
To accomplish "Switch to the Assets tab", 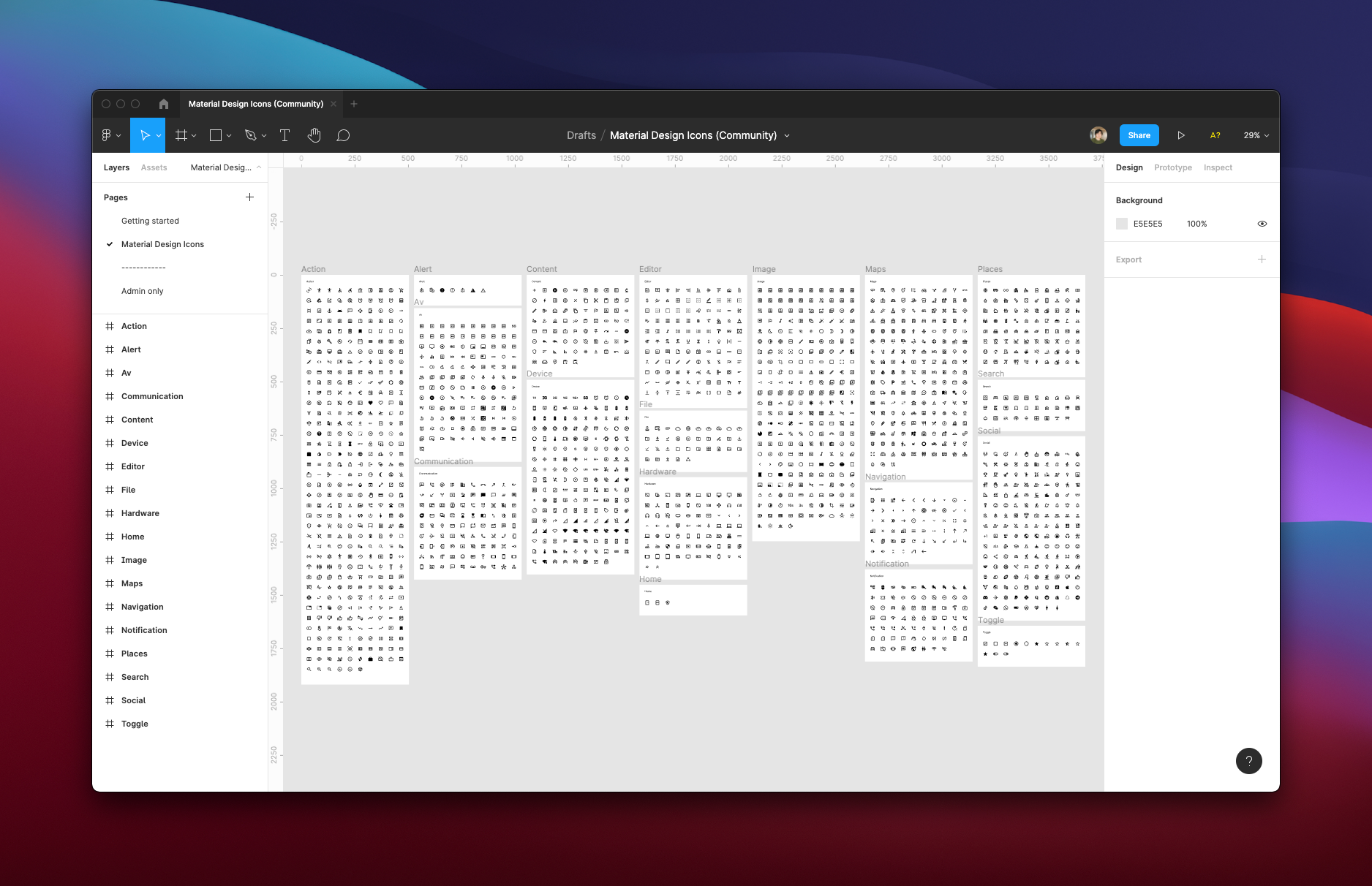I will click(154, 167).
